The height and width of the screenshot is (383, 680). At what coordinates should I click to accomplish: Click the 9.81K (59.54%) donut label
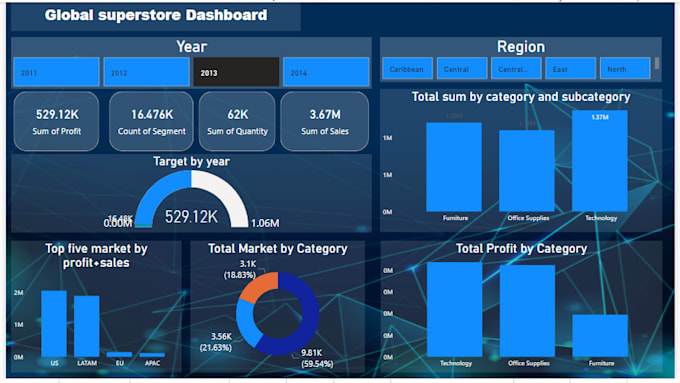pos(317,358)
